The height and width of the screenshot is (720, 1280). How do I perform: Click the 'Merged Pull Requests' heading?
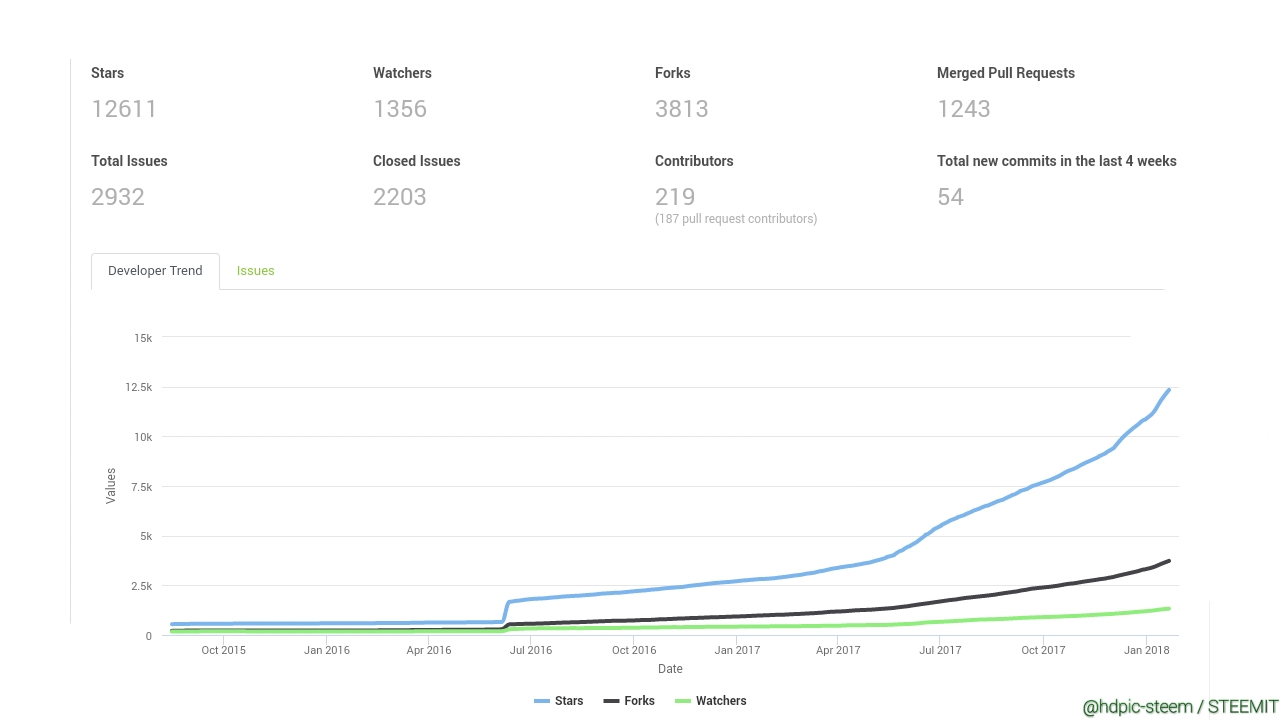[x=1006, y=73]
